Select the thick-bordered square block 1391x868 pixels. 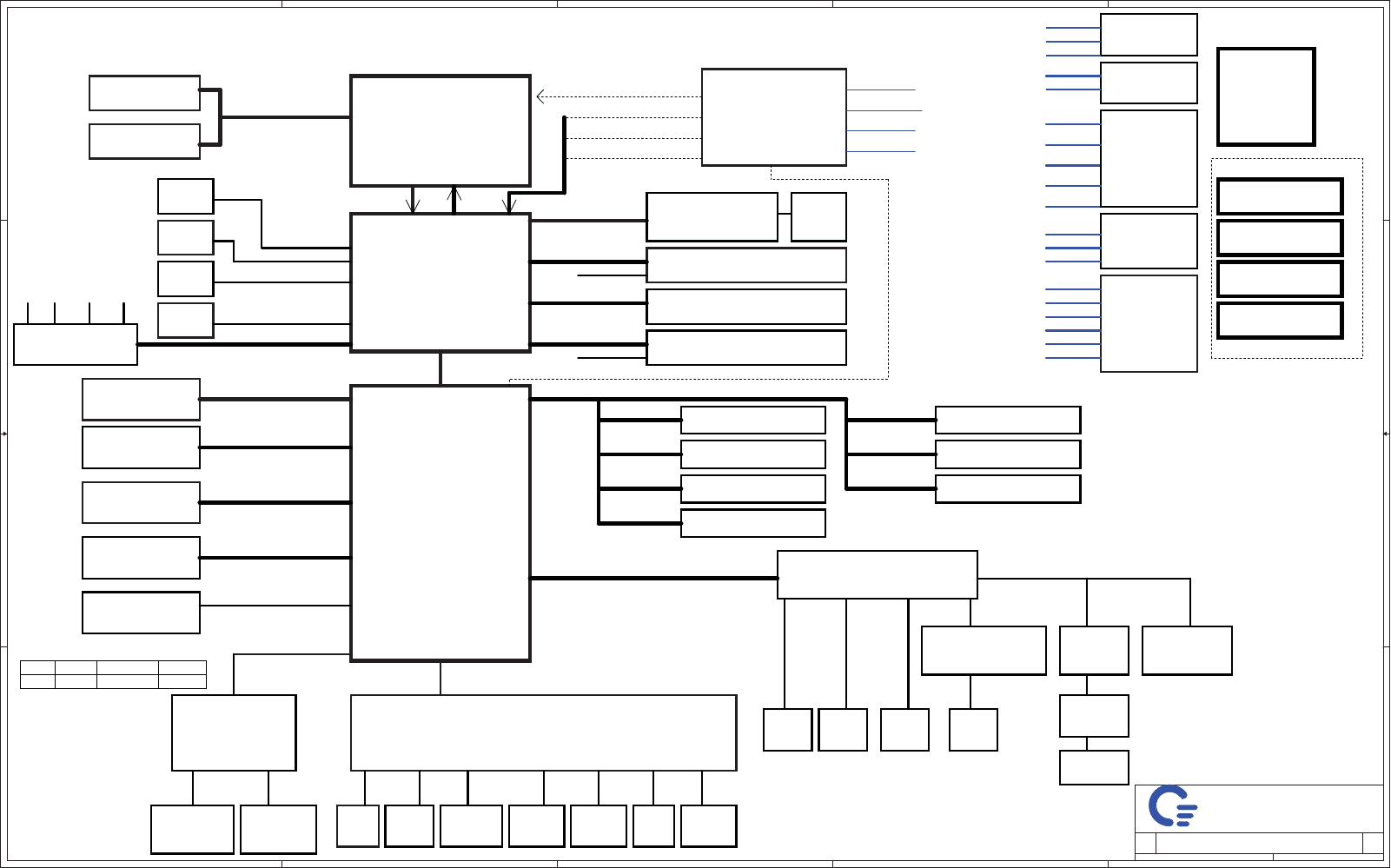coord(1266,96)
